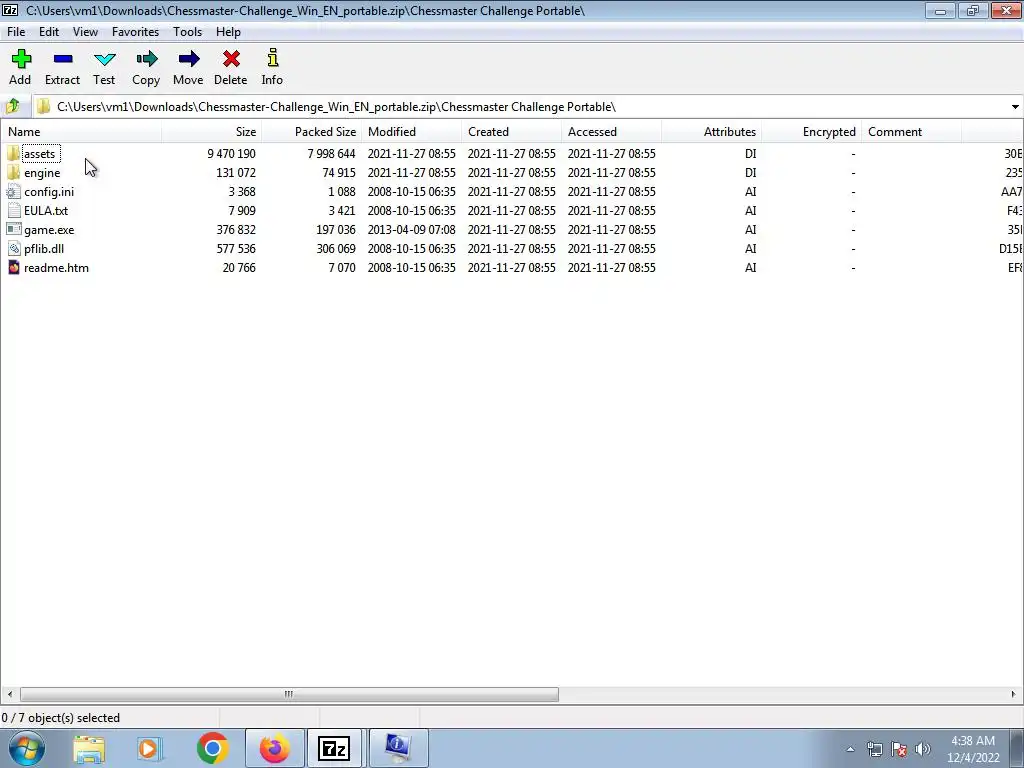The image size is (1024, 768).
Task: Select the engine folder icon
Action: pos(14,173)
